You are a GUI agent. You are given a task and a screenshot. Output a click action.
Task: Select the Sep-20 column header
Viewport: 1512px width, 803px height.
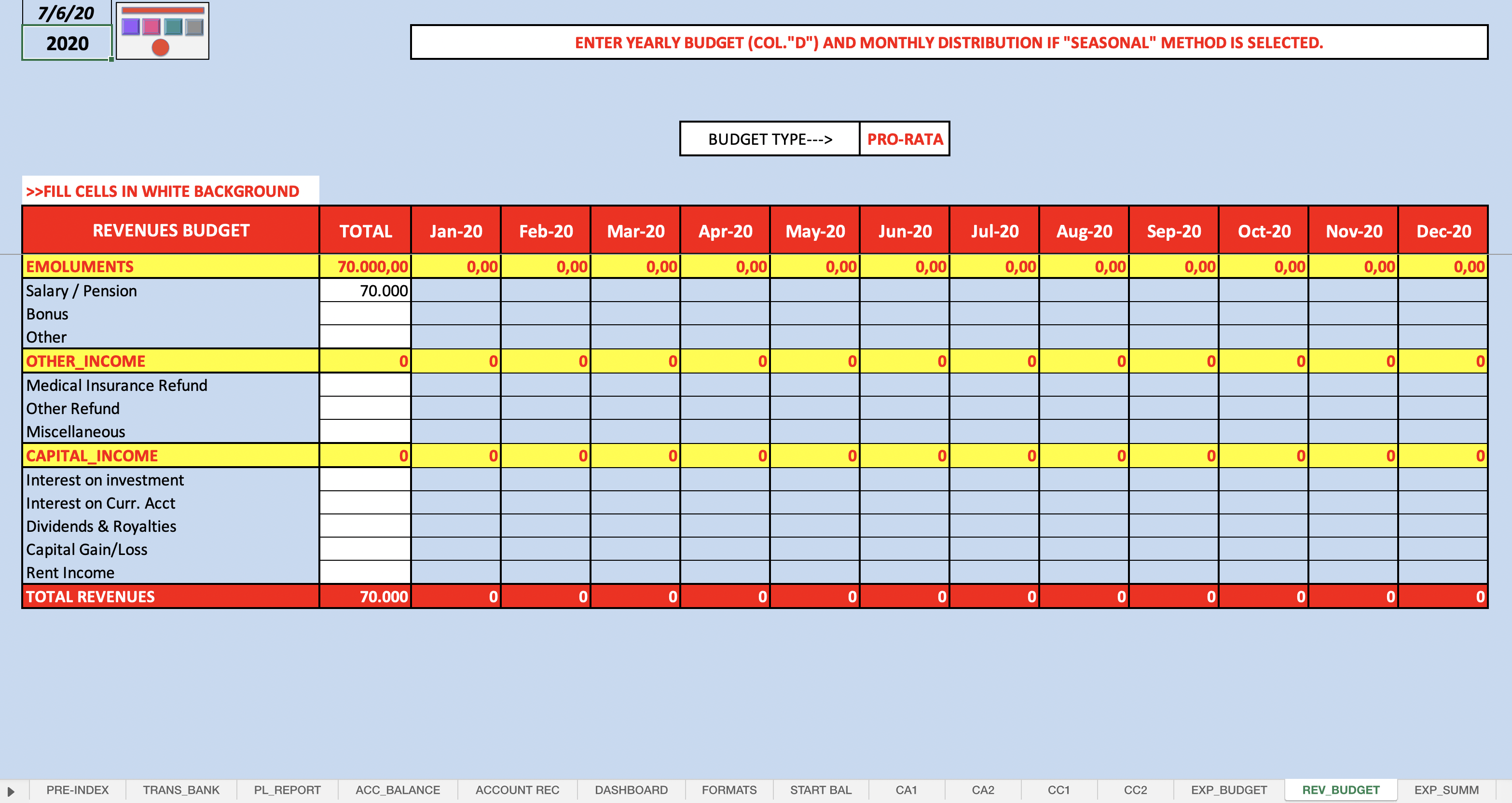1174,230
